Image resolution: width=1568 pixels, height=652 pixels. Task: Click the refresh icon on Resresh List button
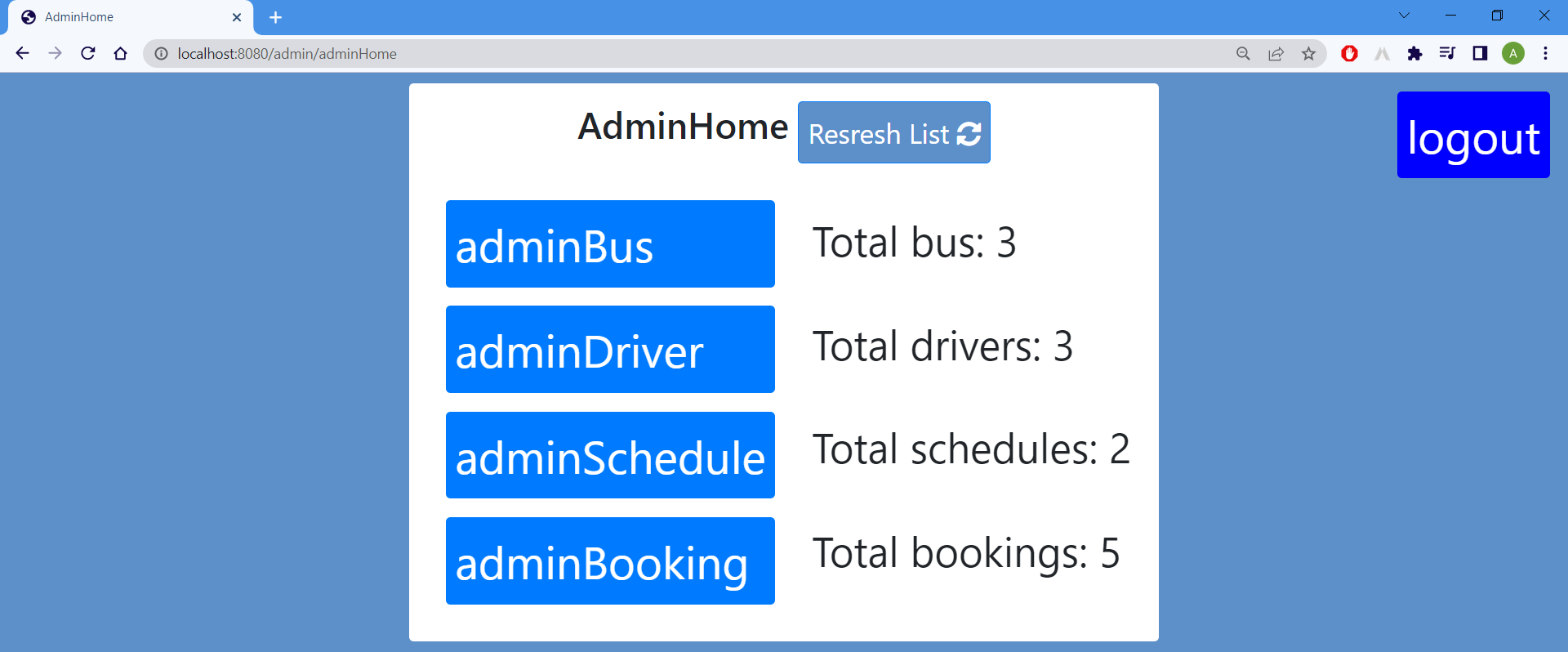[969, 135]
